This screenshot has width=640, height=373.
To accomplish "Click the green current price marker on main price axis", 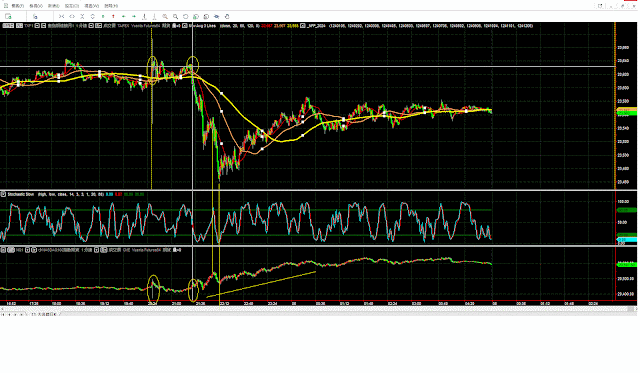I will pos(627,113).
